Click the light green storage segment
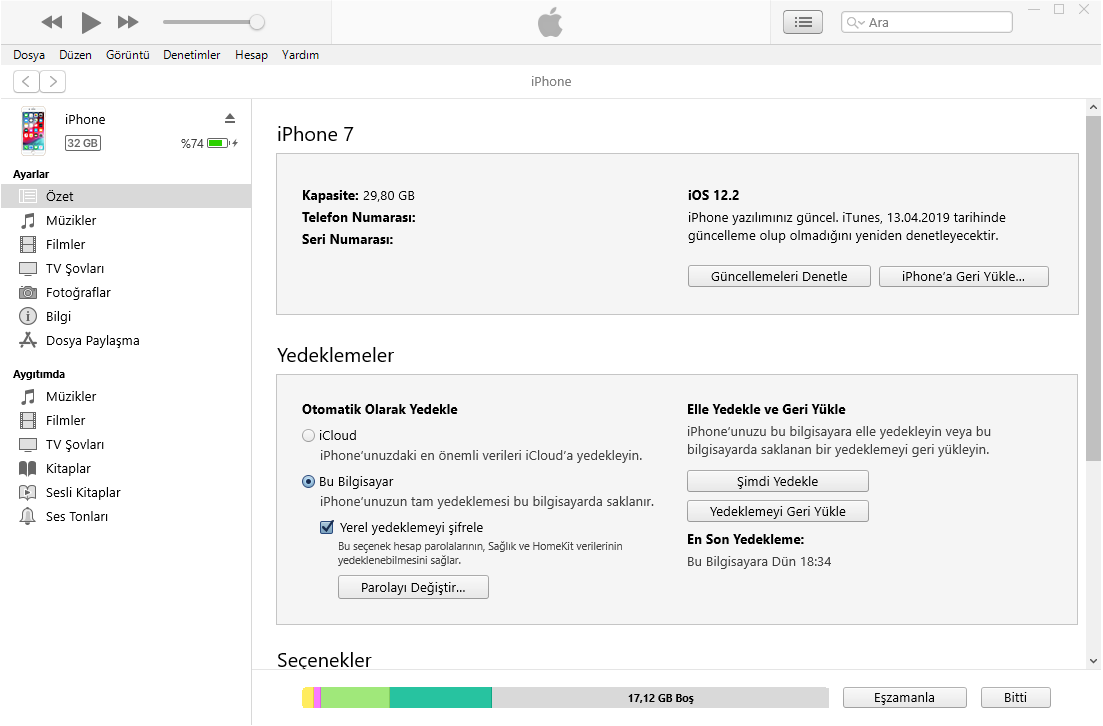The width and height of the screenshot is (1103, 726). pyautogui.click(x=355, y=698)
